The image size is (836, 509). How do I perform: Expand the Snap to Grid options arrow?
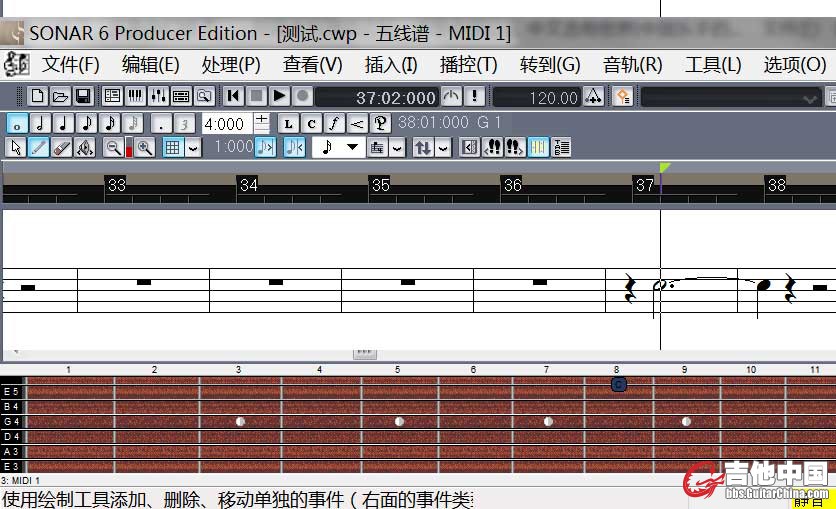[x=193, y=148]
